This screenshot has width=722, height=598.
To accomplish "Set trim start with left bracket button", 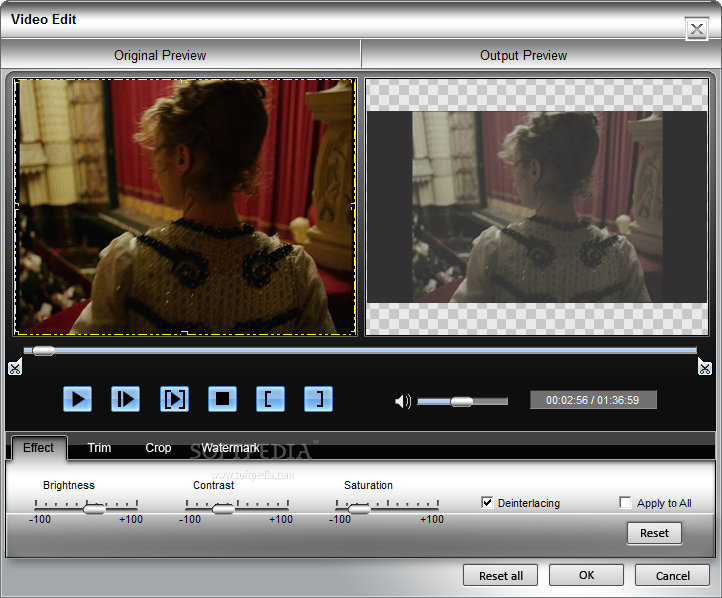I will click(270, 399).
